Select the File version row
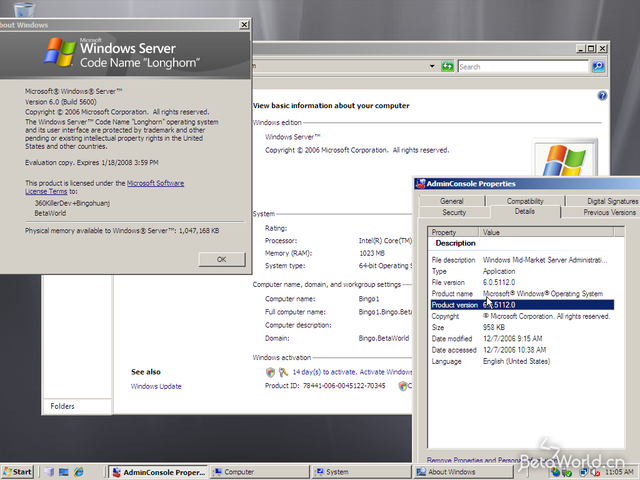 click(522, 282)
